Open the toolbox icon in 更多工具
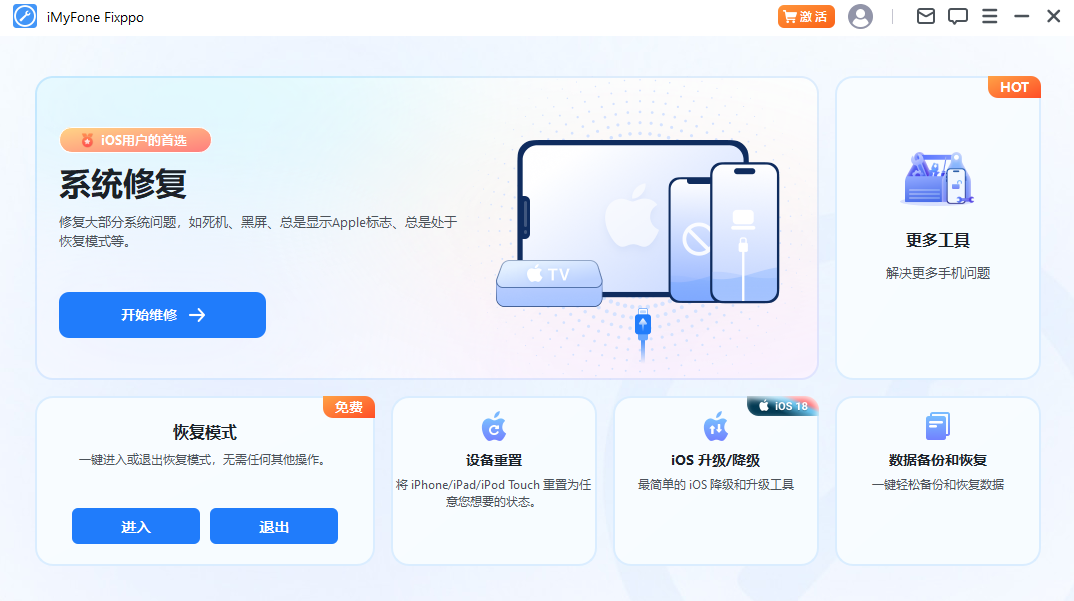 click(x=937, y=178)
